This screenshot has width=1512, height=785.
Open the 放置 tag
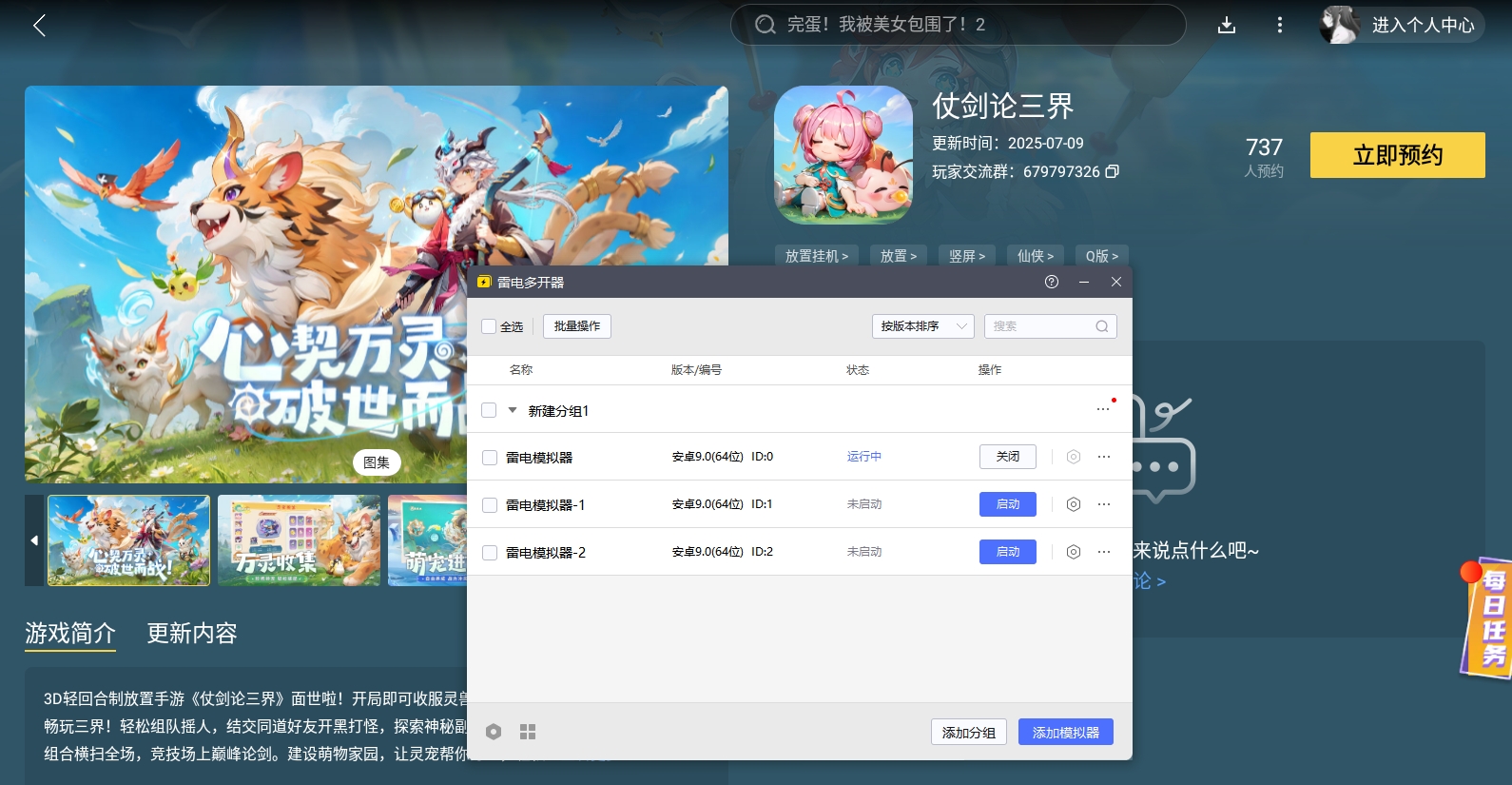[x=899, y=256]
